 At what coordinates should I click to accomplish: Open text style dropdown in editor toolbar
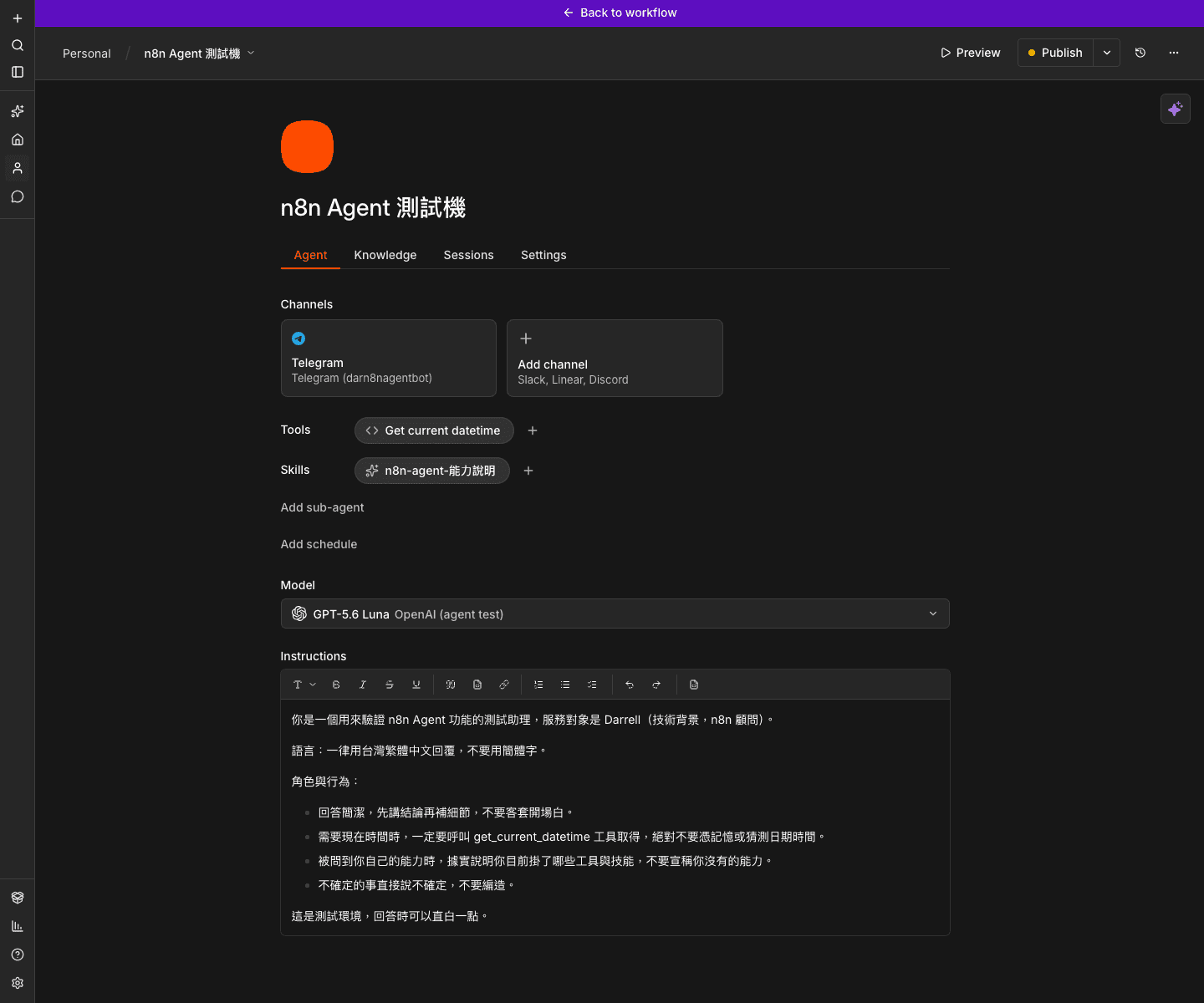304,685
